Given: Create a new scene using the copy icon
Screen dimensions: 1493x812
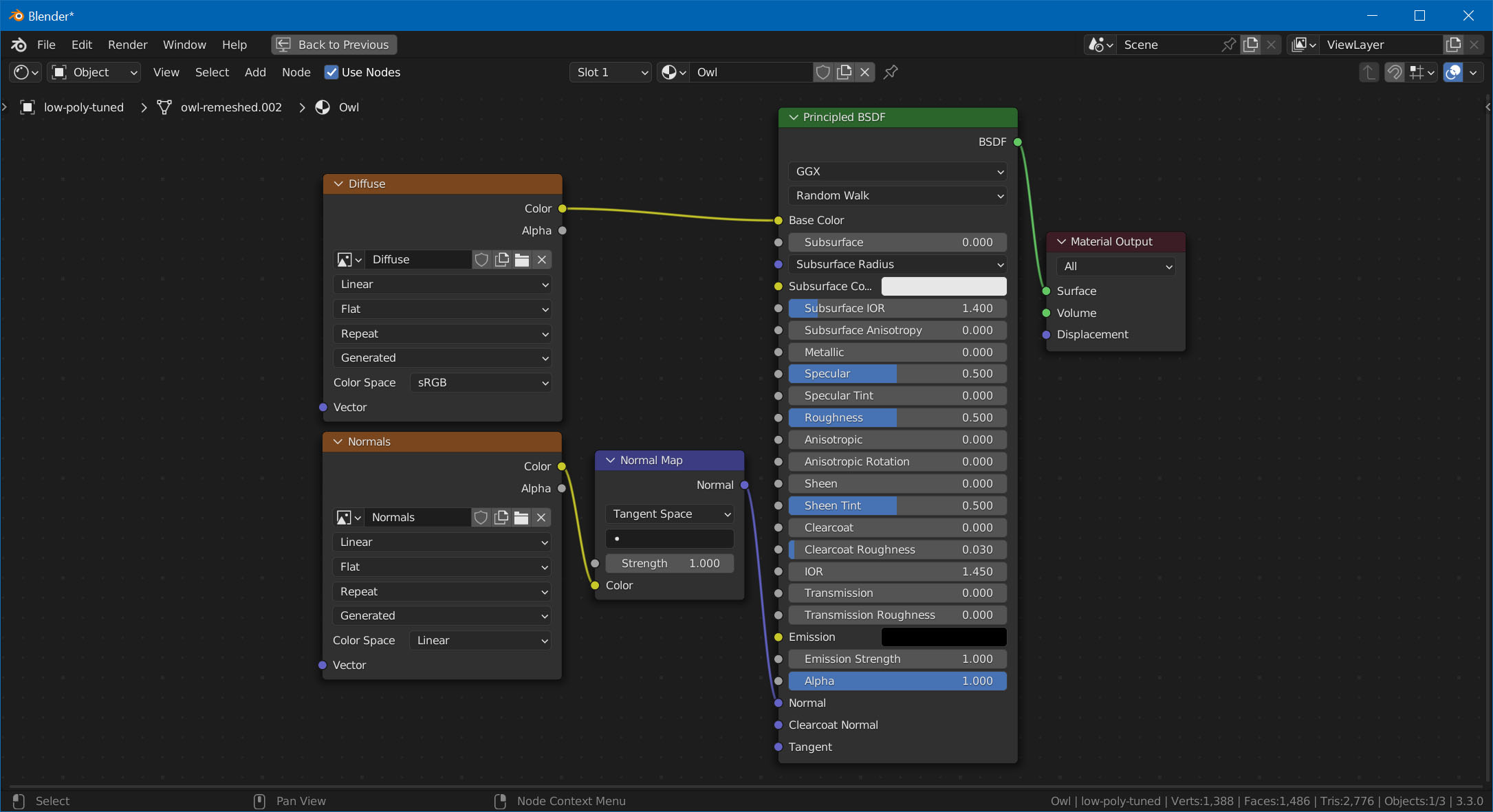Looking at the screenshot, I should [x=1251, y=45].
